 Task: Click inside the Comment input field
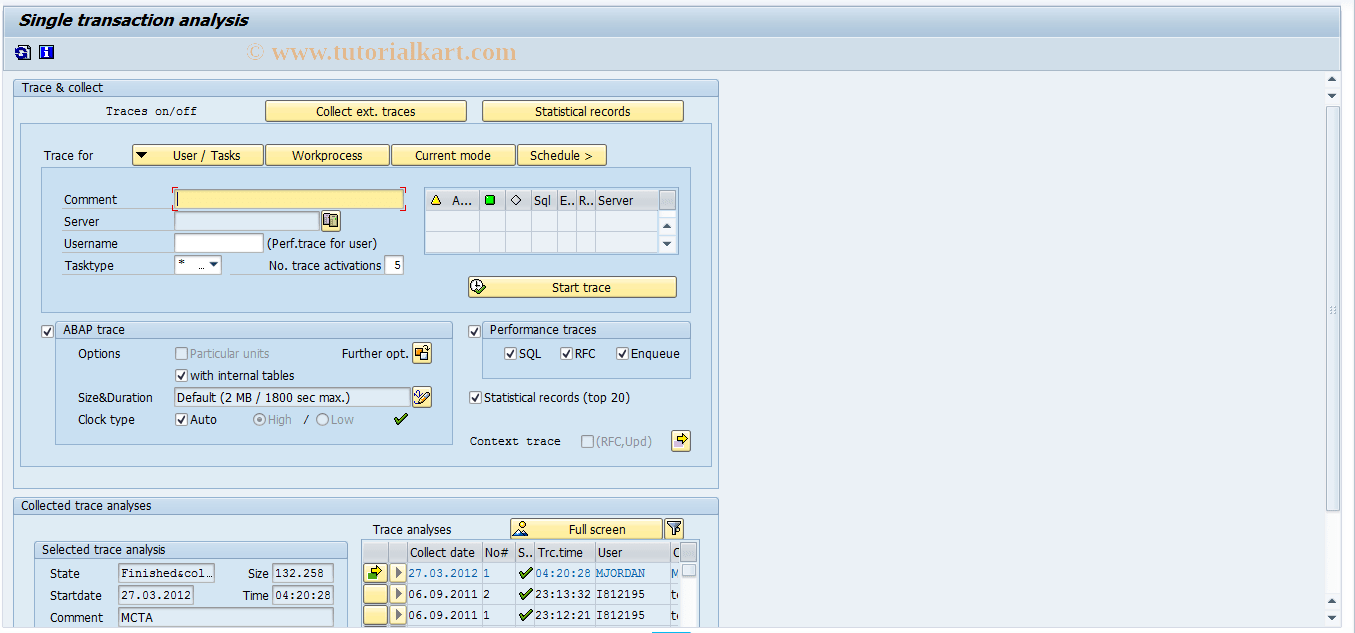288,199
